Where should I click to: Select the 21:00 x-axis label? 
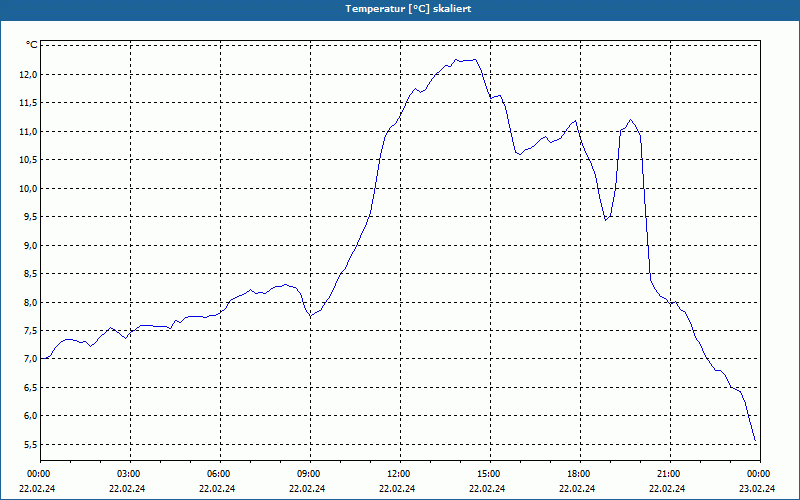(x=670, y=474)
